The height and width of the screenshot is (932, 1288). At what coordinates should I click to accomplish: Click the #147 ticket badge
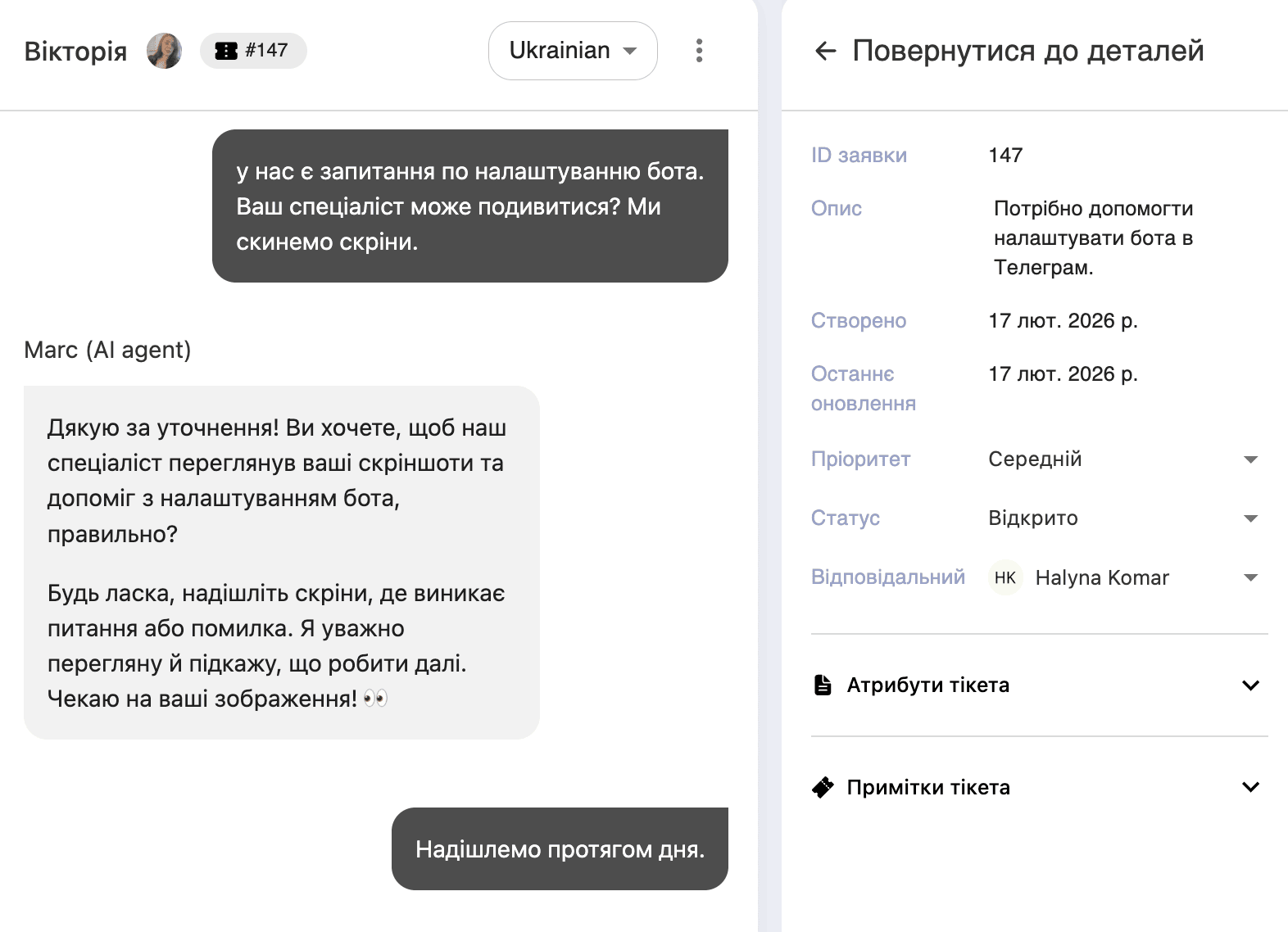(x=254, y=51)
